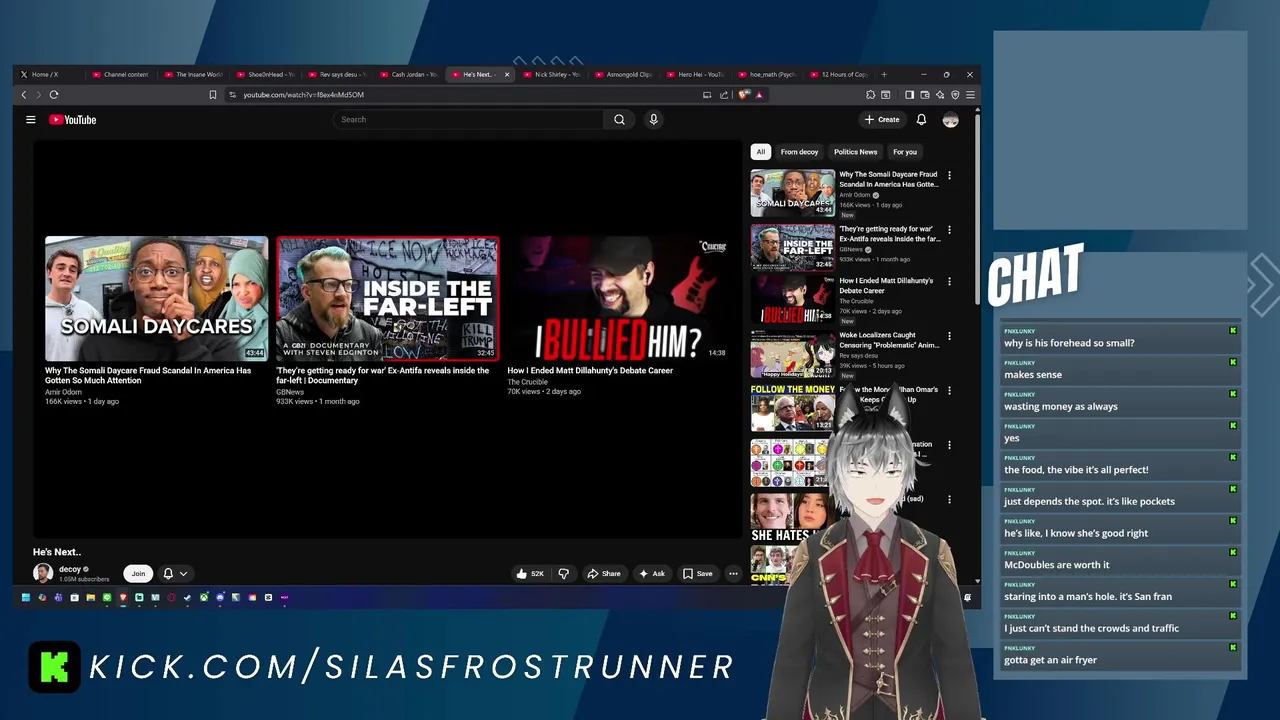Open the Somali Daycares endscreen thumbnail

click(156, 298)
